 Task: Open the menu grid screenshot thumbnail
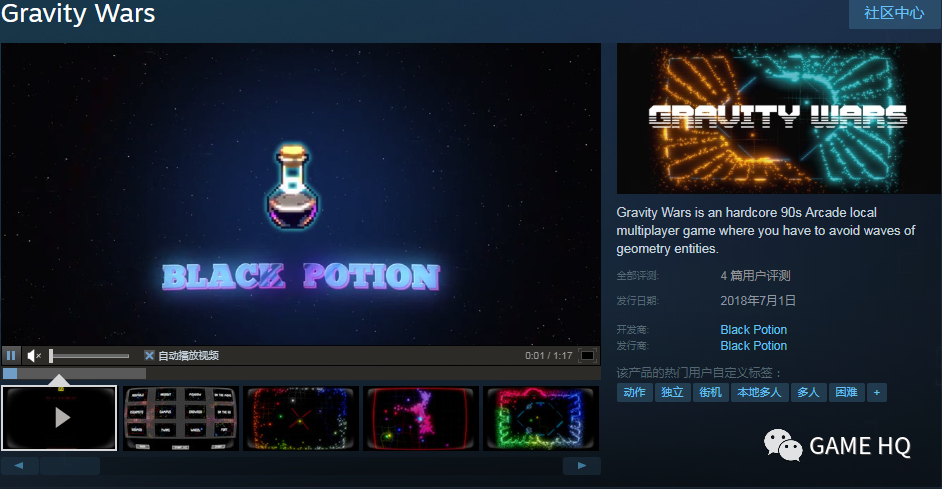coord(180,418)
